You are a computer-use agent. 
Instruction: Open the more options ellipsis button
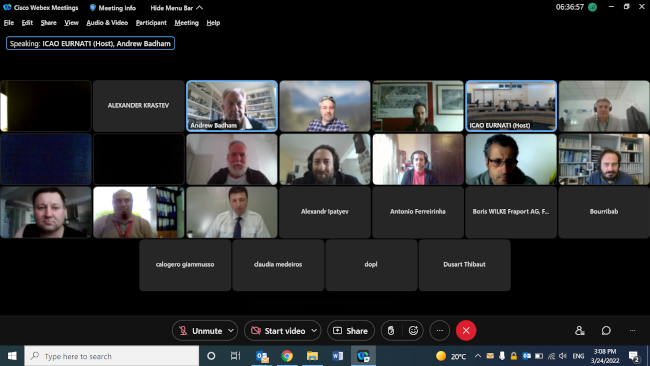(440, 330)
